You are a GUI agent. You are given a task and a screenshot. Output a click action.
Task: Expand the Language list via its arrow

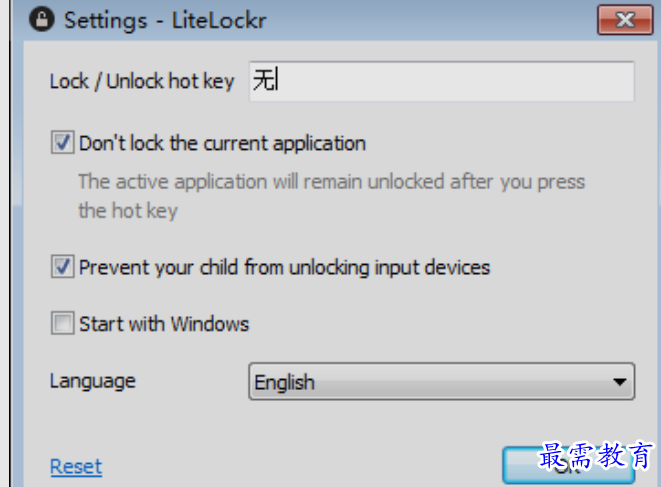[619, 382]
